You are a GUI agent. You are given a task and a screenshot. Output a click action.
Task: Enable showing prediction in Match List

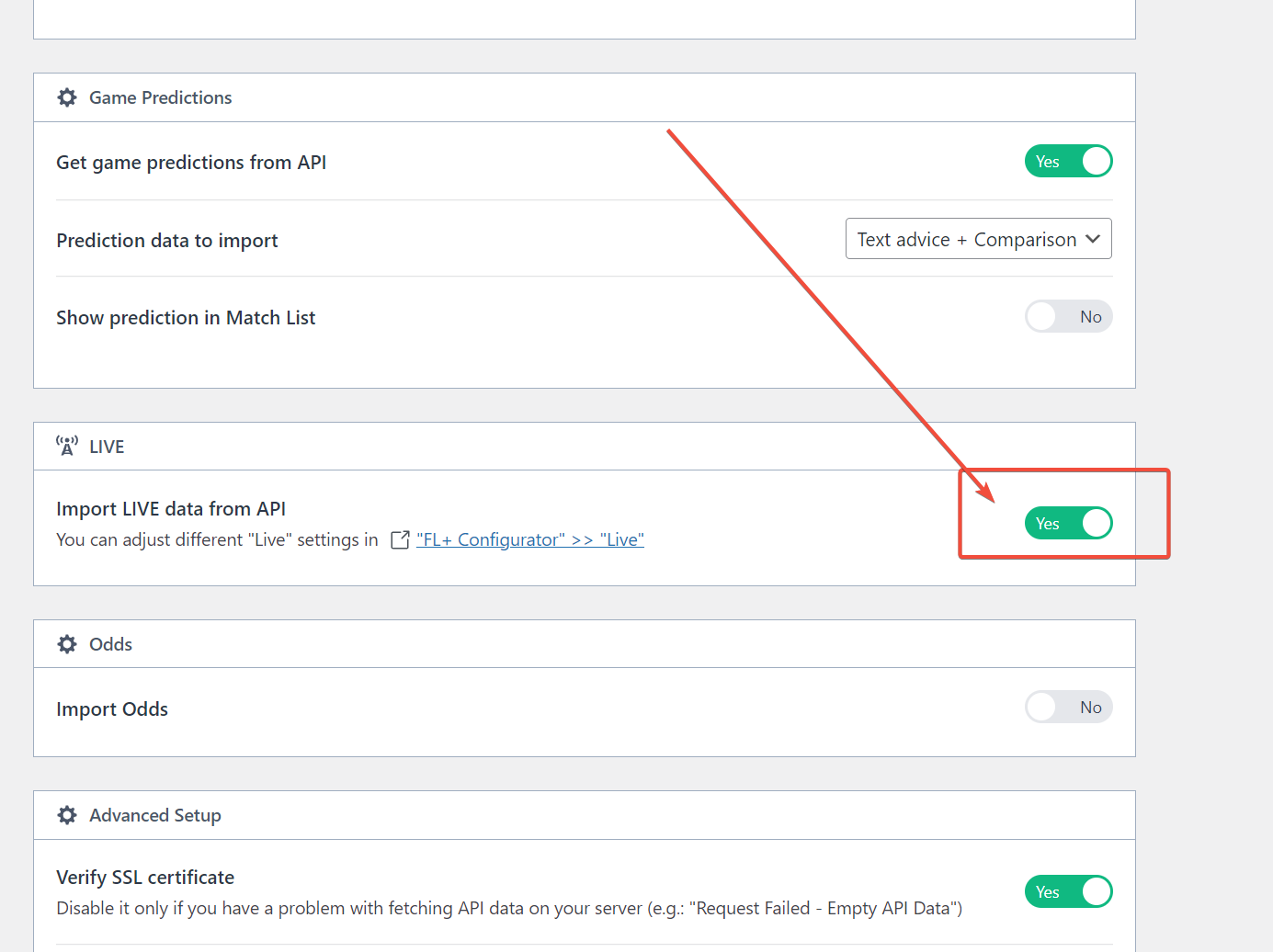[1069, 316]
